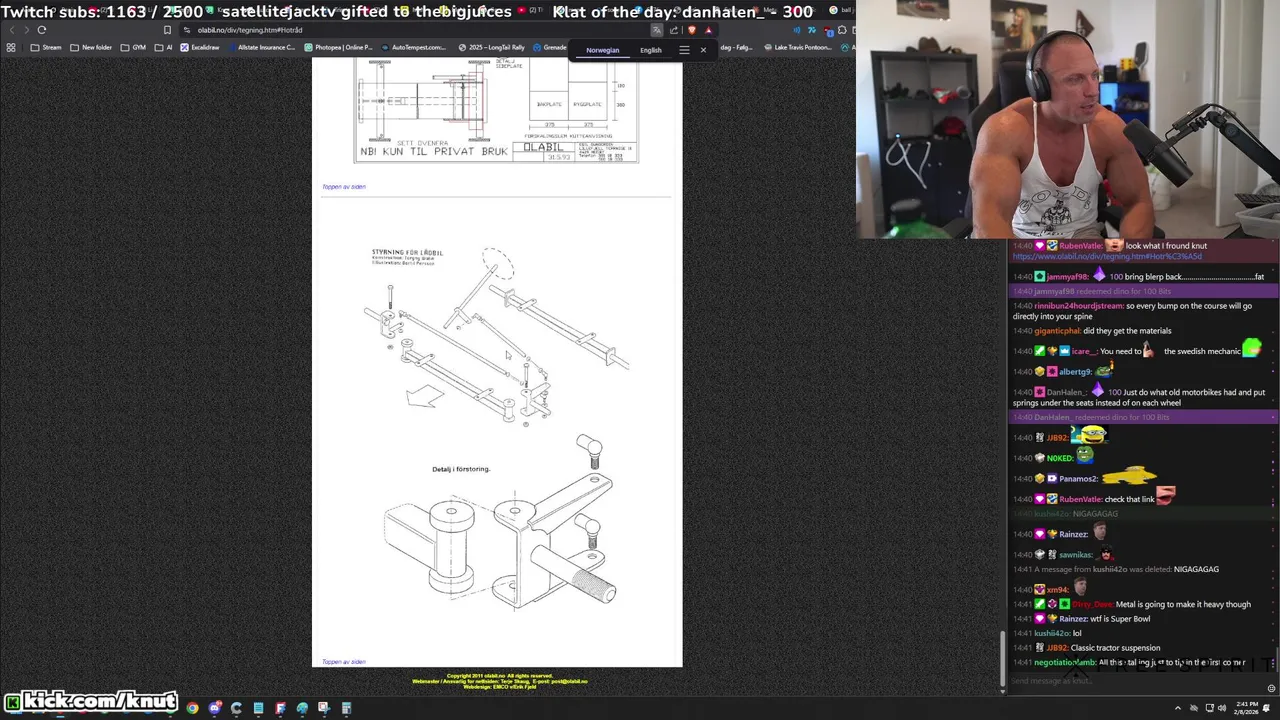This screenshot has height=720, width=1280.
Task: Go forward in browser history
Action: click(x=27, y=30)
